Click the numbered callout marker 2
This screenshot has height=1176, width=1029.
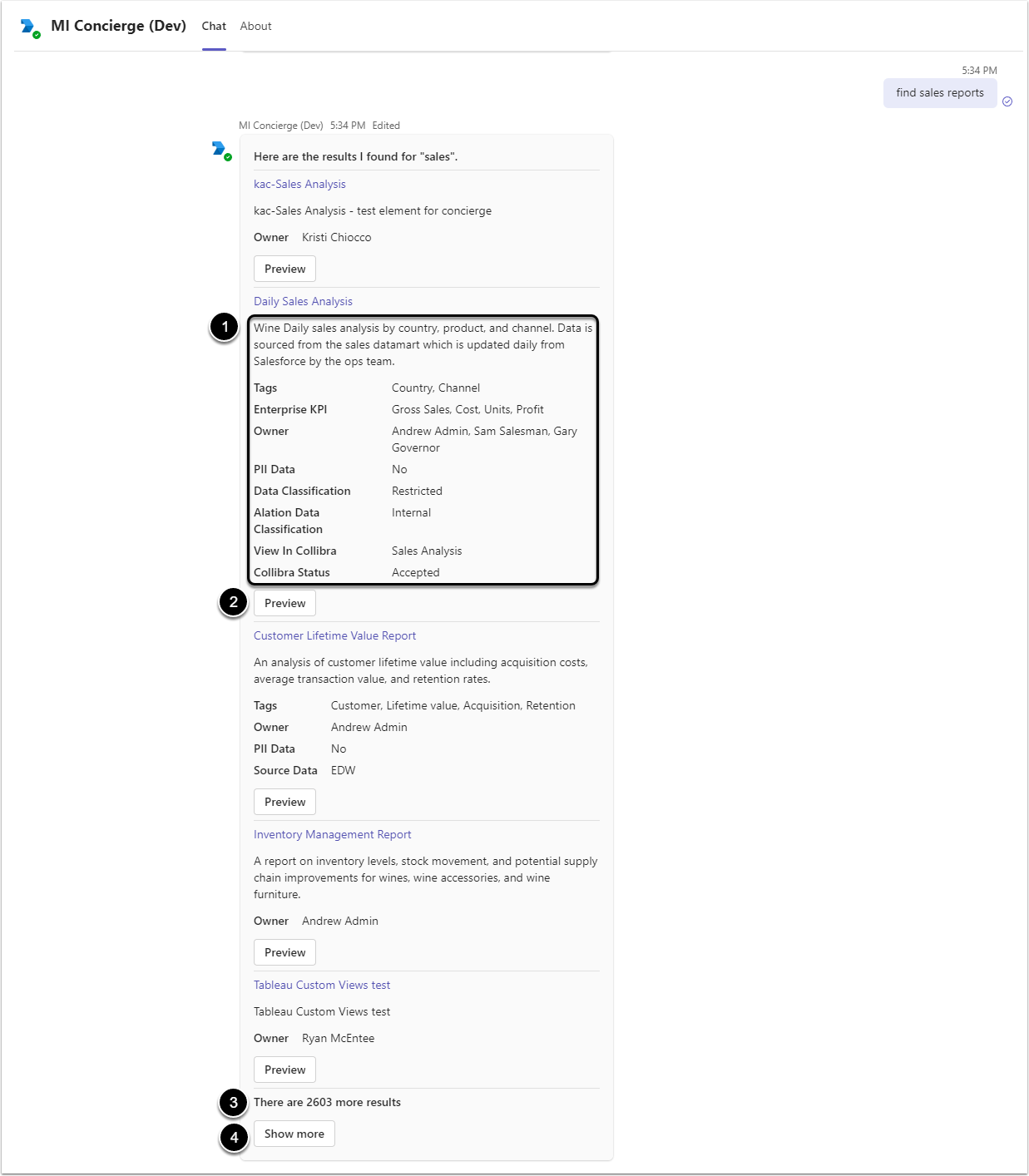(x=234, y=602)
